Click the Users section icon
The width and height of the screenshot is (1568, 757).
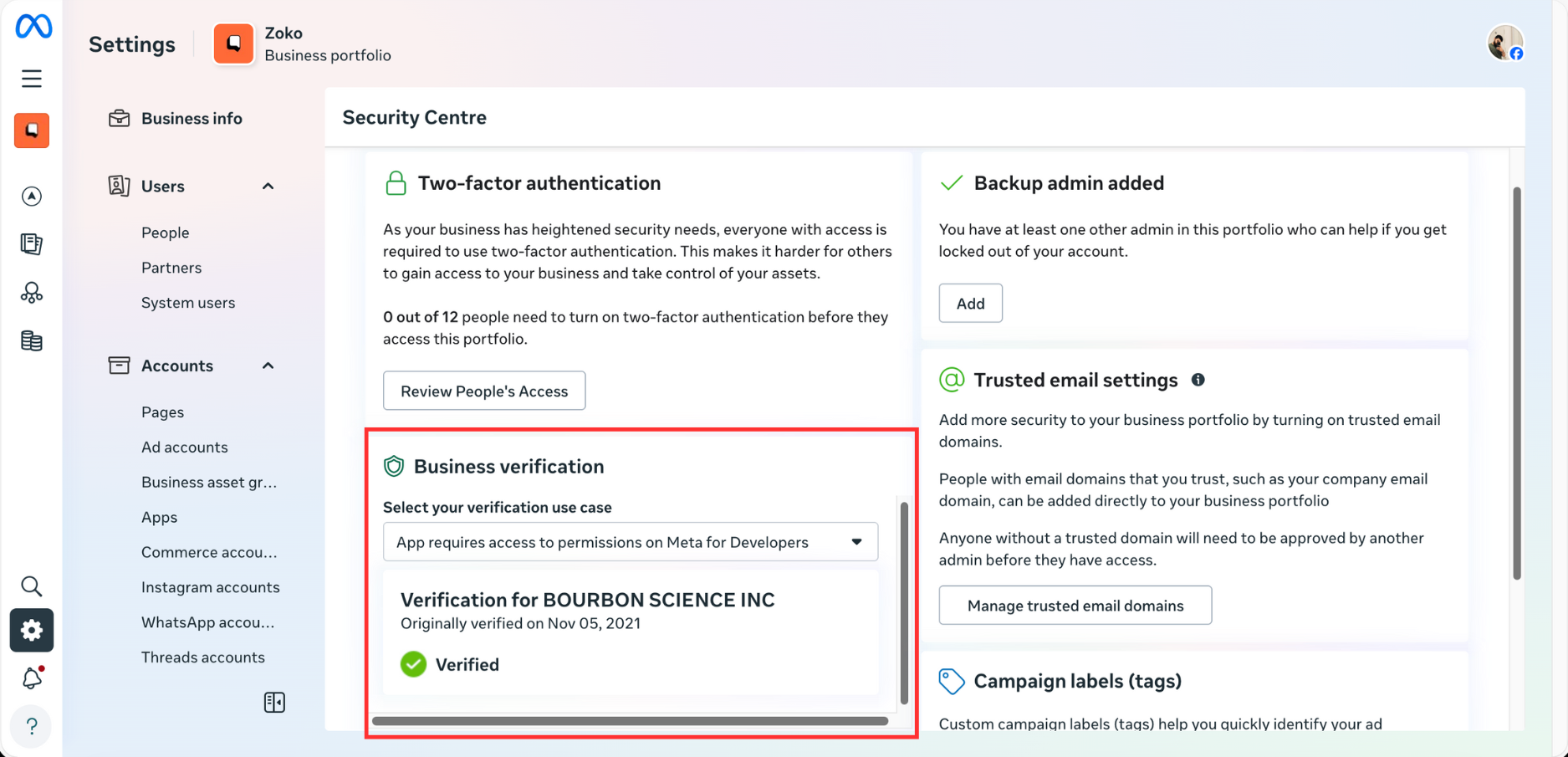coord(119,186)
